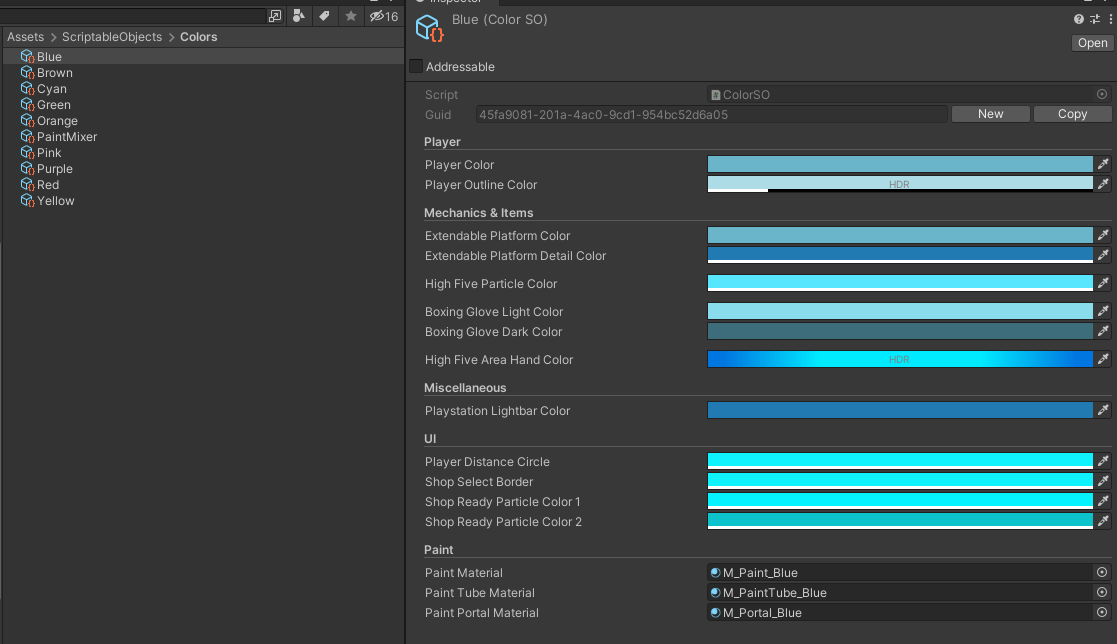This screenshot has height=644, width=1117.
Task: Open object picker for Paint Tube Material
Action: tap(1102, 592)
